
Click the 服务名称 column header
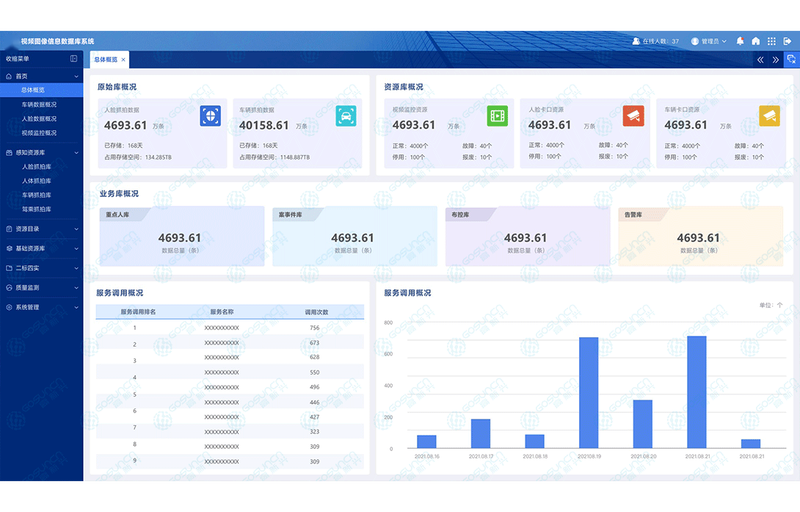tap(222, 312)
